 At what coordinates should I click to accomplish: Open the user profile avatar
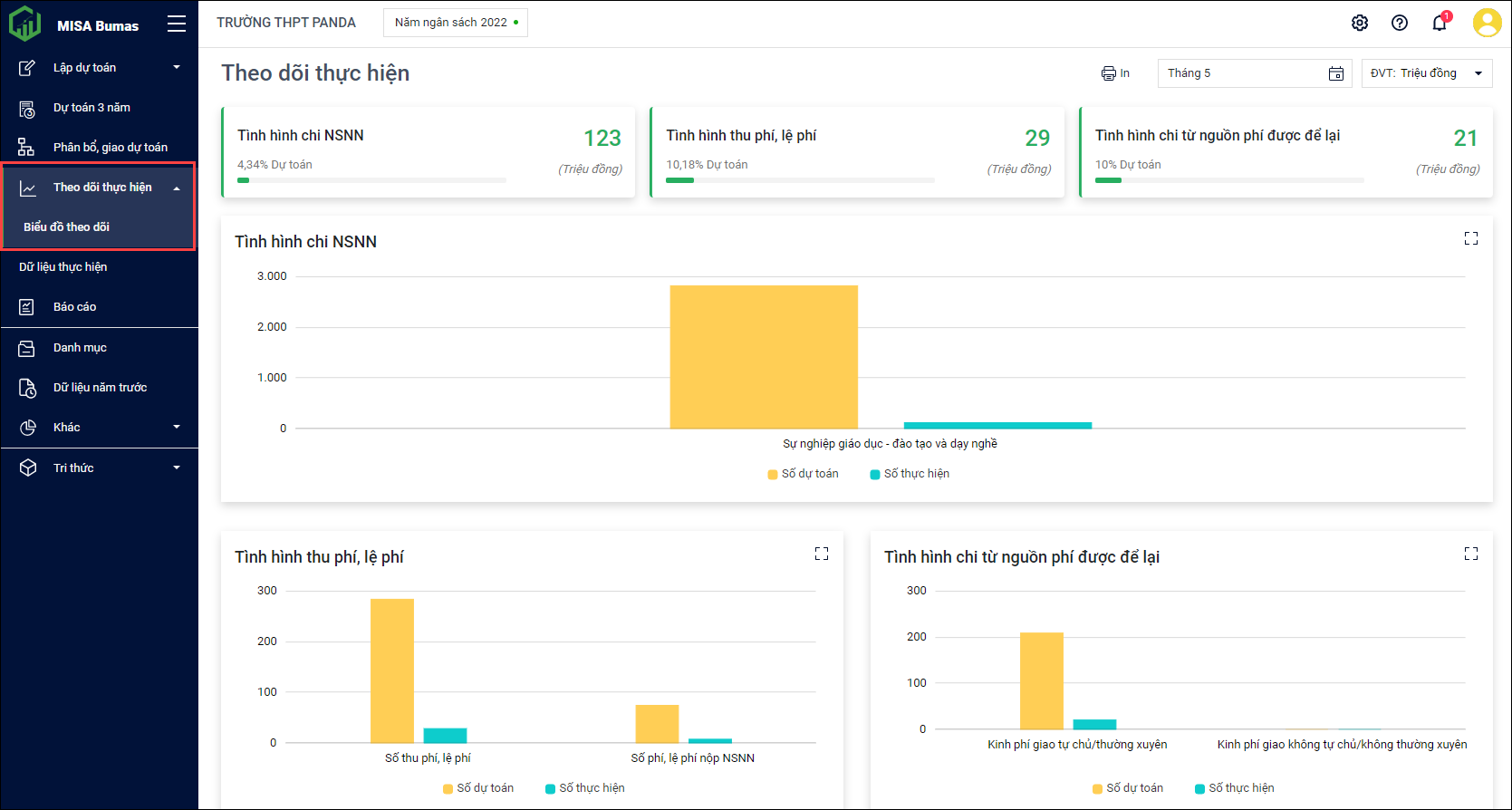click(1487, 23)
